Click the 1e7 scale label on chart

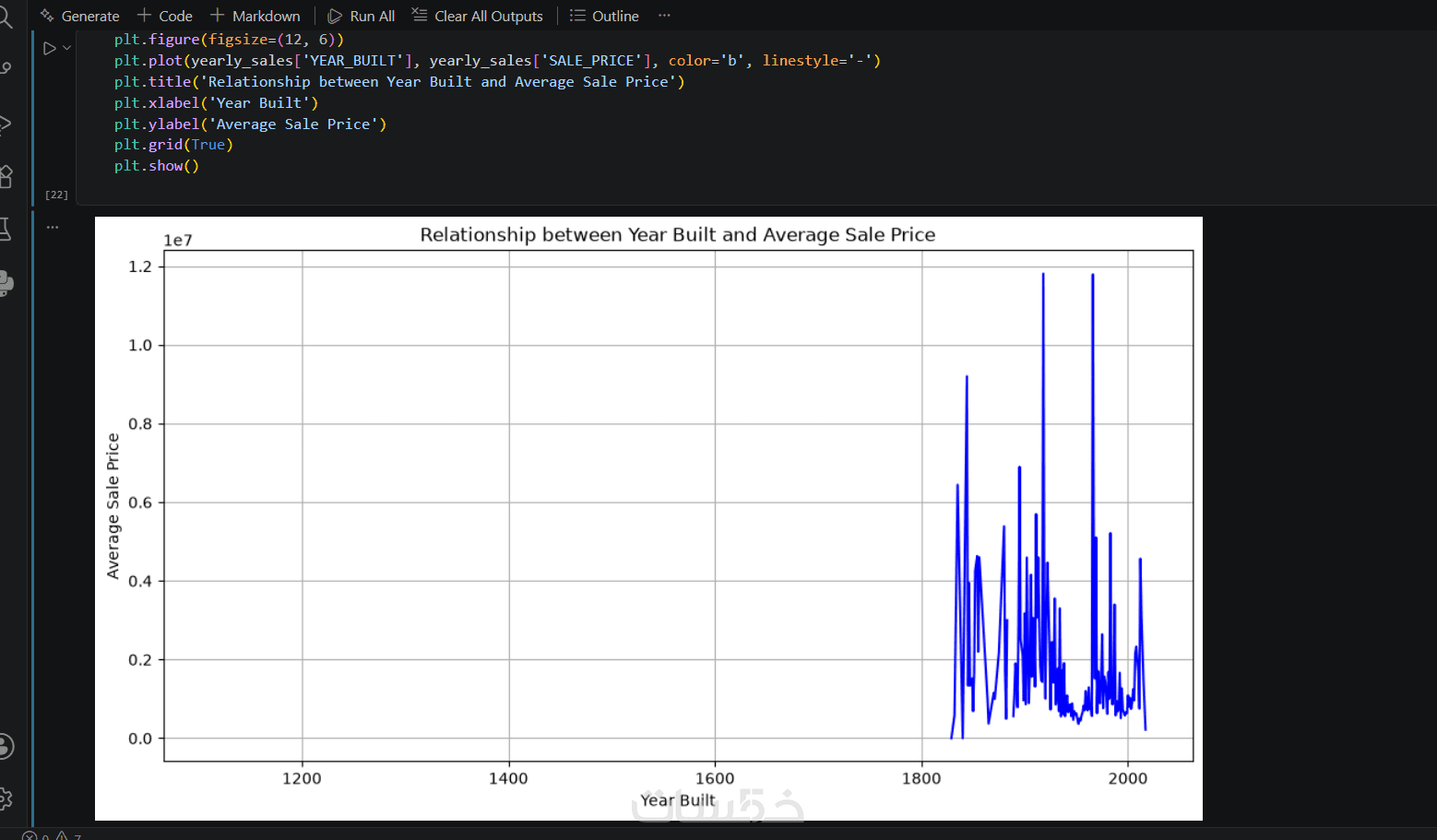click(x=178, y=241)
